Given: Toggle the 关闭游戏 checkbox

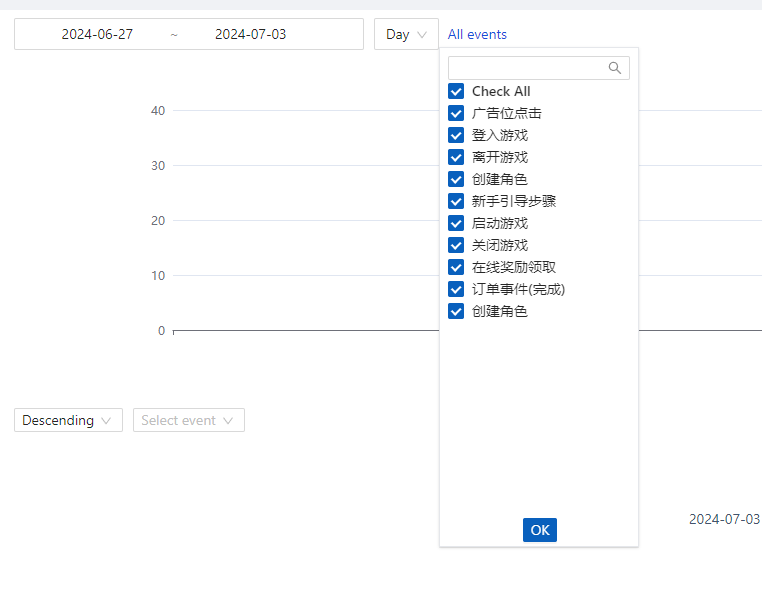Looking at the screenshot, I should [456, 245].
